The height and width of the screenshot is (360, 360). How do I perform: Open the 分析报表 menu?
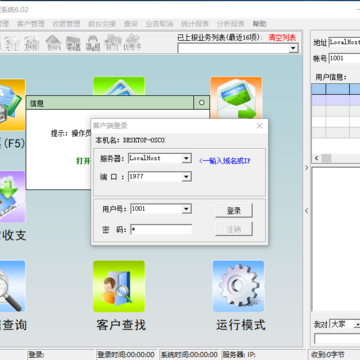pyautogui.click(x=231, y=24)
